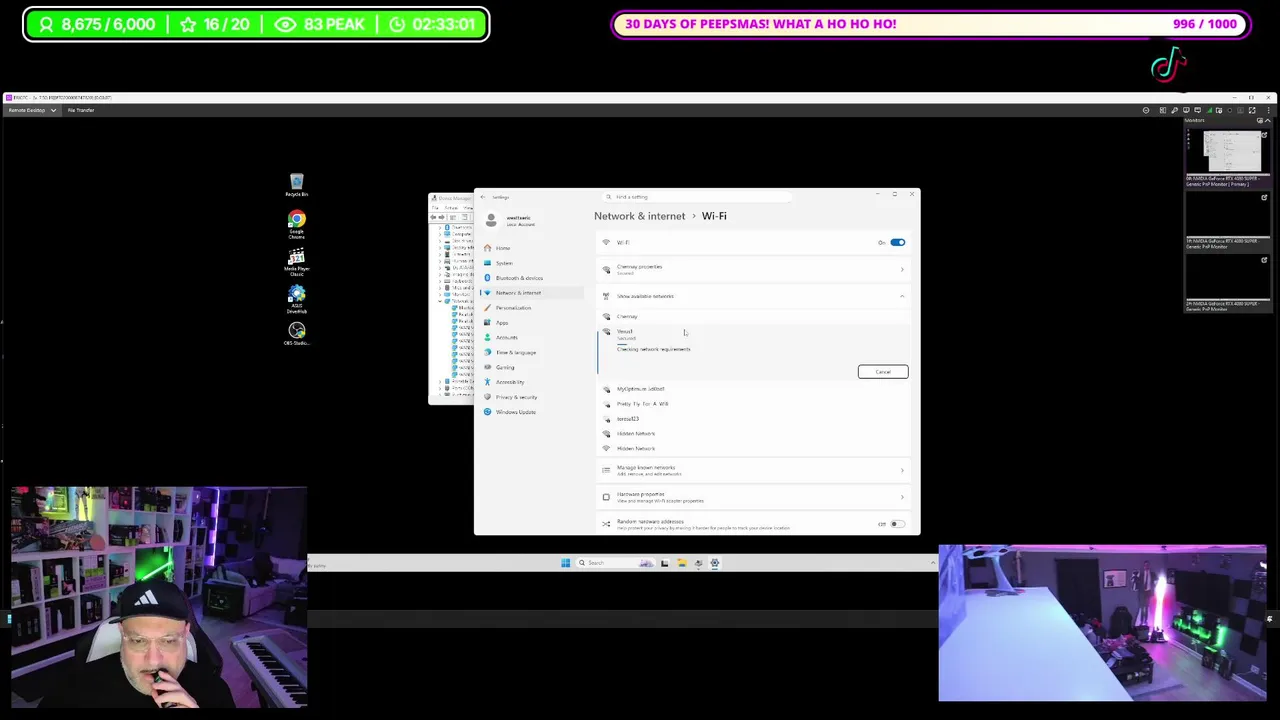The image size is (1280, 720).
Task: Click Network & internet breadcrumb link
Action: (x=640, y=216)
